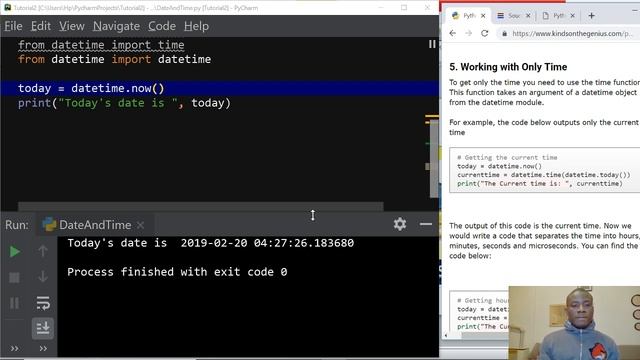Click the browser forward arrow
This screenshot has height=360, width=640.
[468, 33]
